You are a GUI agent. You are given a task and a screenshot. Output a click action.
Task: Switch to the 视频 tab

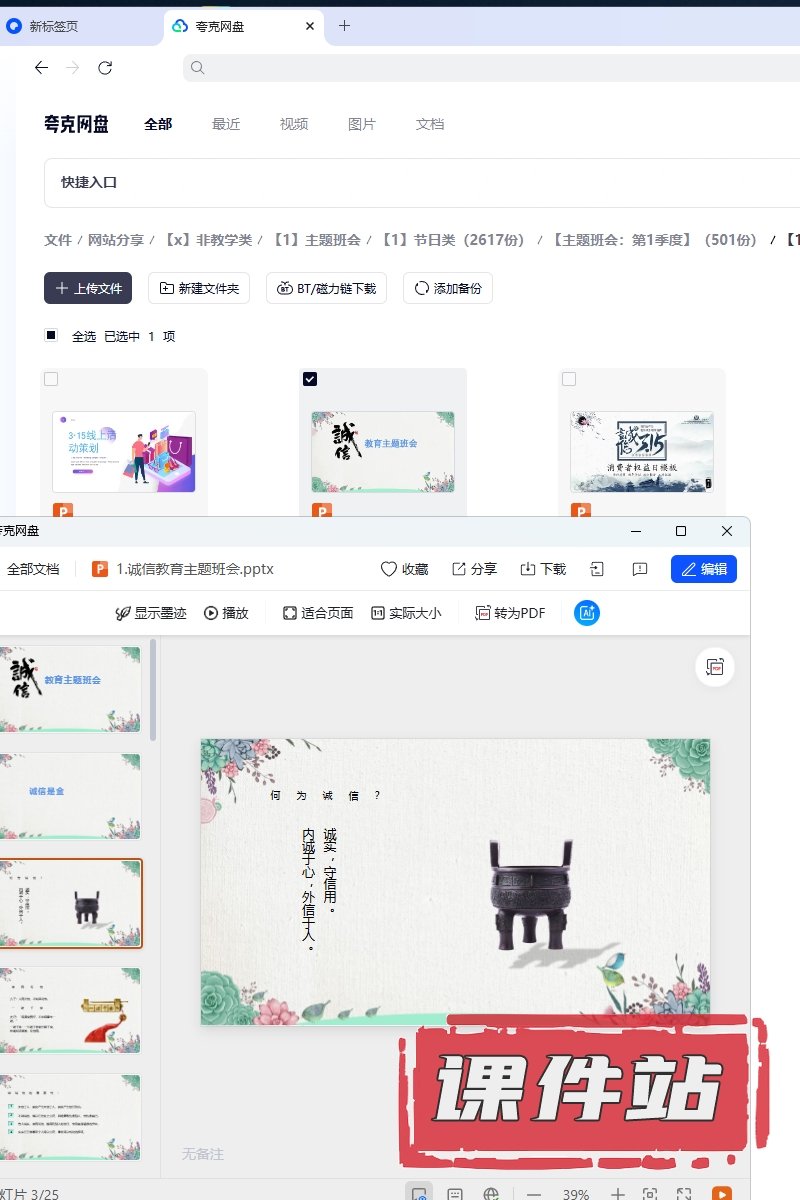point(294,124)
